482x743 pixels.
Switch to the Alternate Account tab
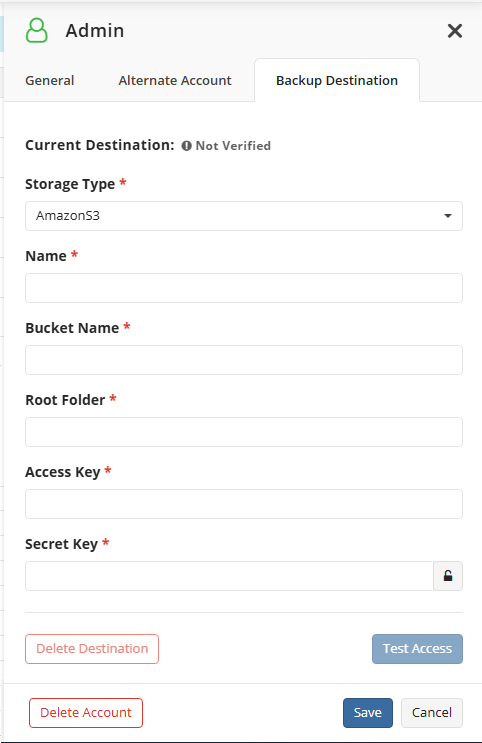pyautogui.click(x=175, y=81)
